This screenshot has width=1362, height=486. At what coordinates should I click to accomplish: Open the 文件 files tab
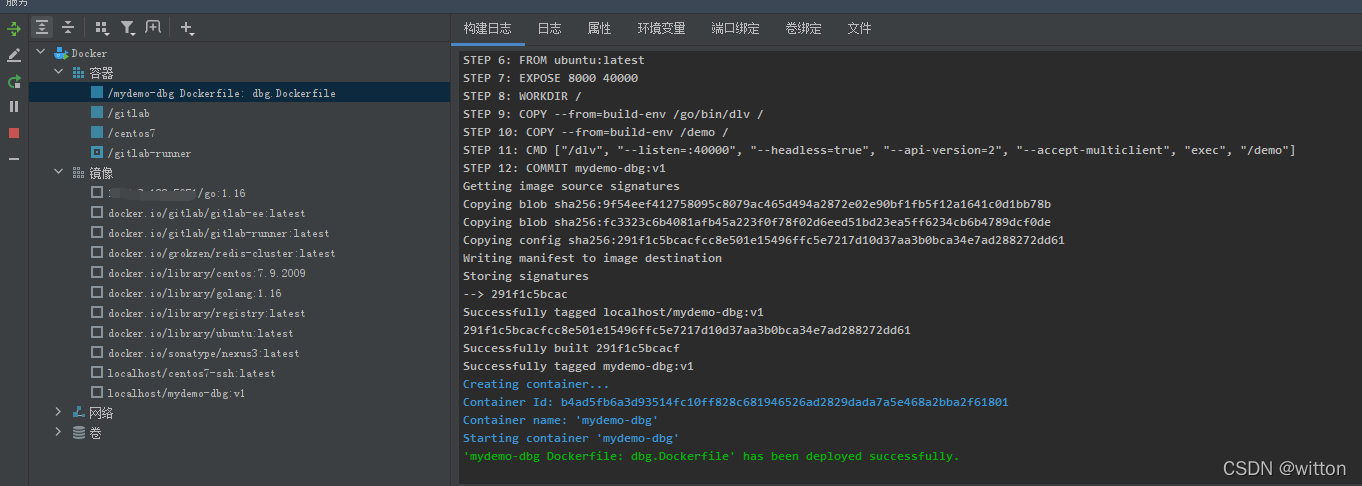[859, 28]
